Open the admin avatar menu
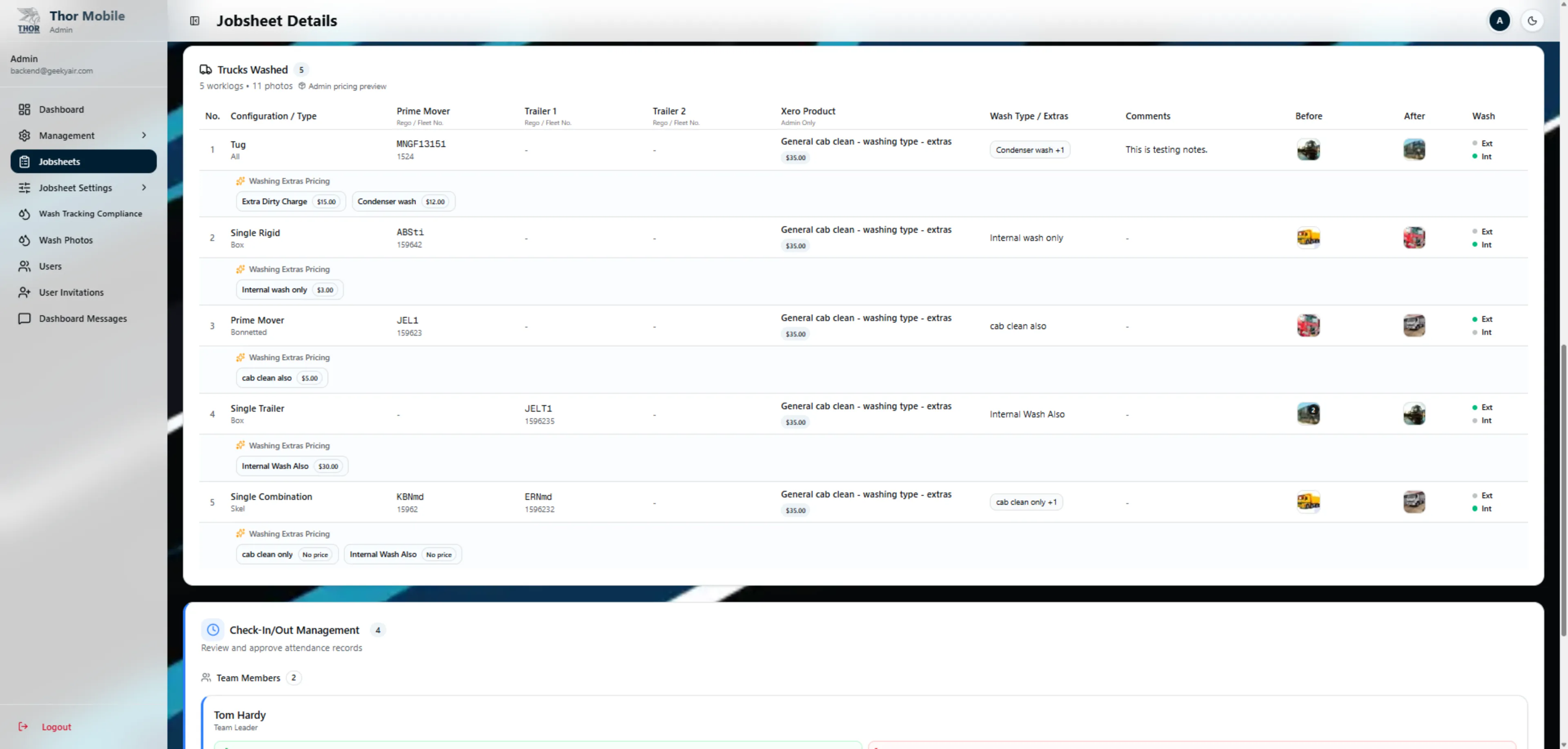The width and height of the screenshot is (1568, 749). 1499,21
